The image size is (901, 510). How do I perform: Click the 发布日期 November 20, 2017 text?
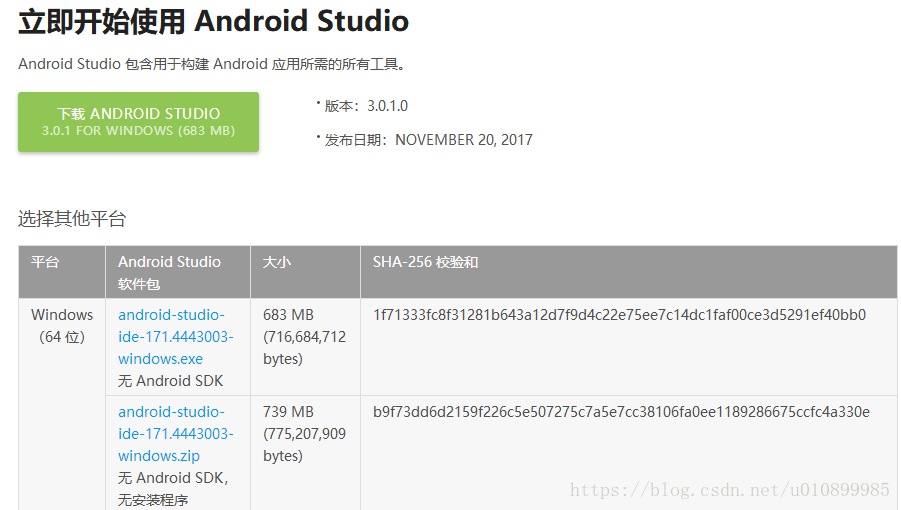pyautogui.click(x=428, y=140)
